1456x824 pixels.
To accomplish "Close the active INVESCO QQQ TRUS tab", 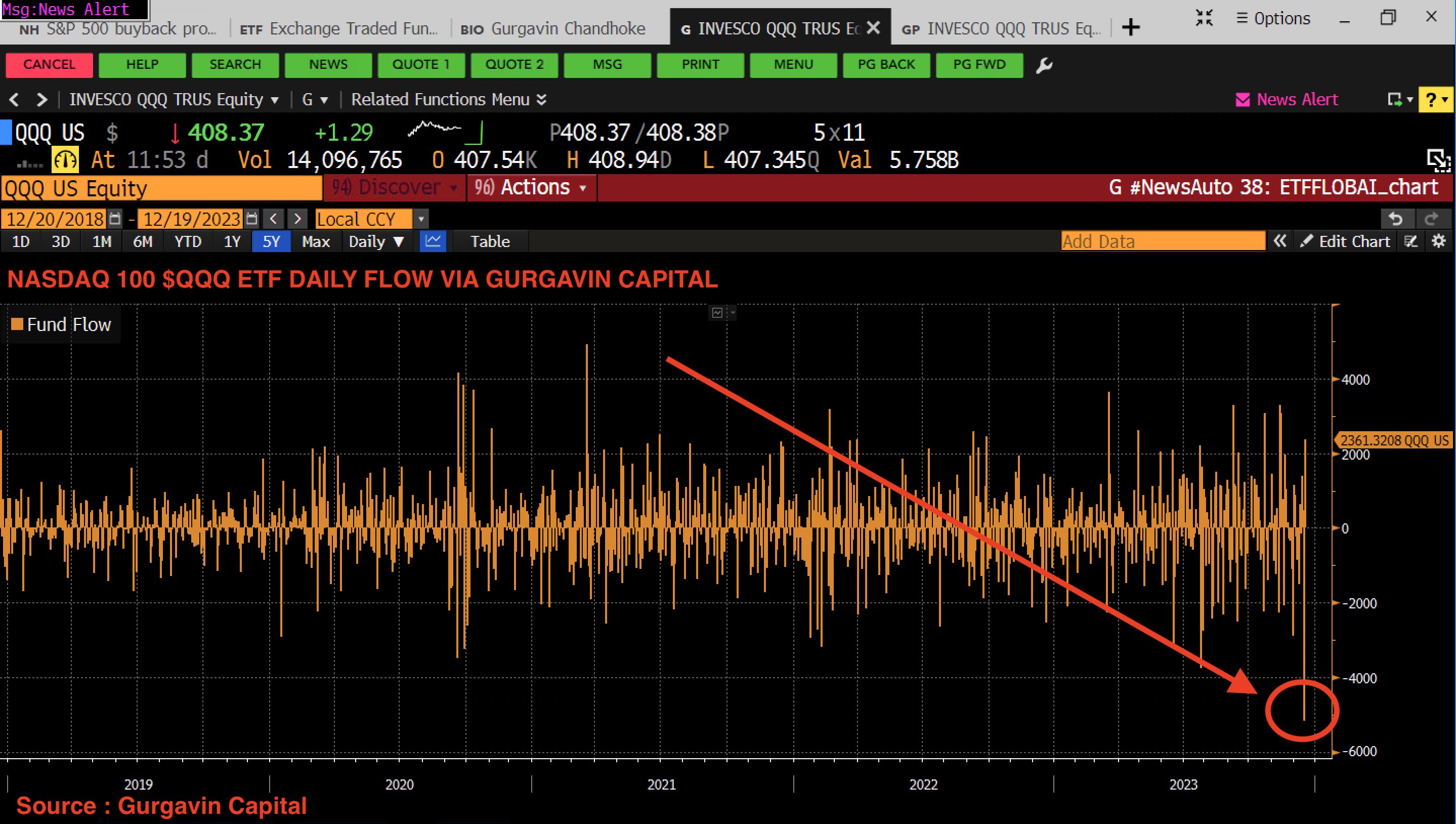I will click(x=873, y=27).
